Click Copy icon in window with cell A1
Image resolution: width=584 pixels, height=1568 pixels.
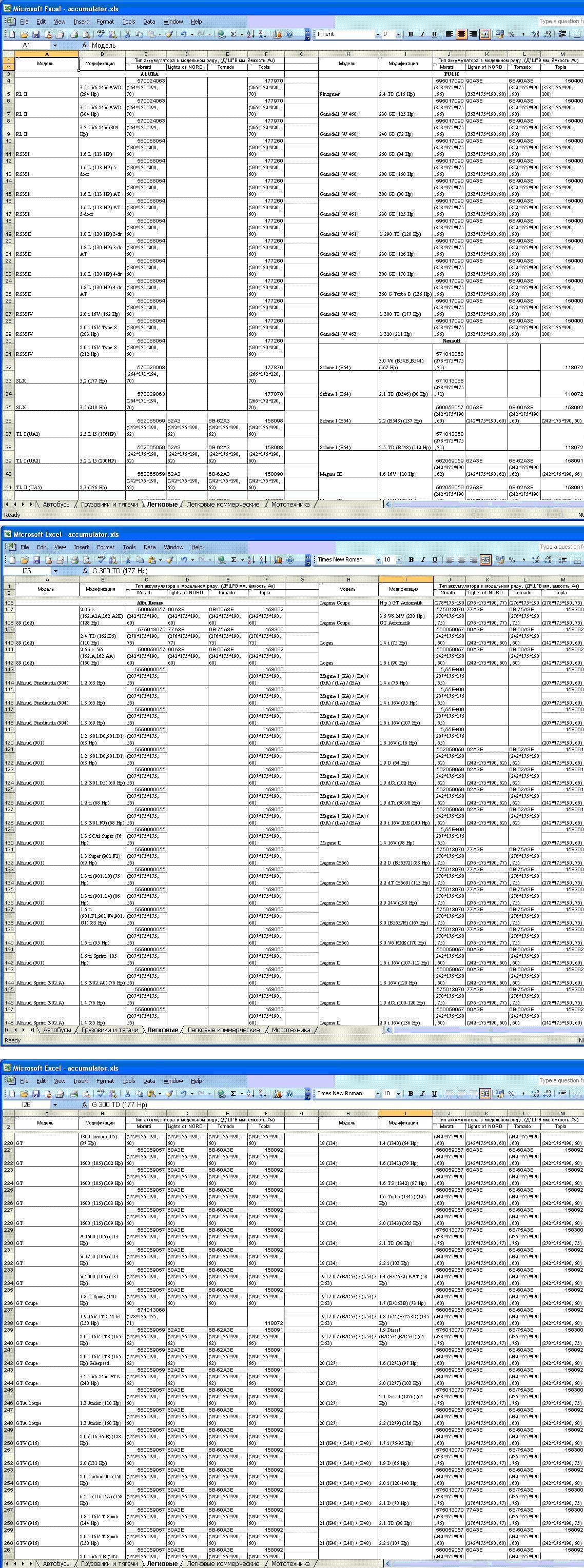[x=139, y=34]
